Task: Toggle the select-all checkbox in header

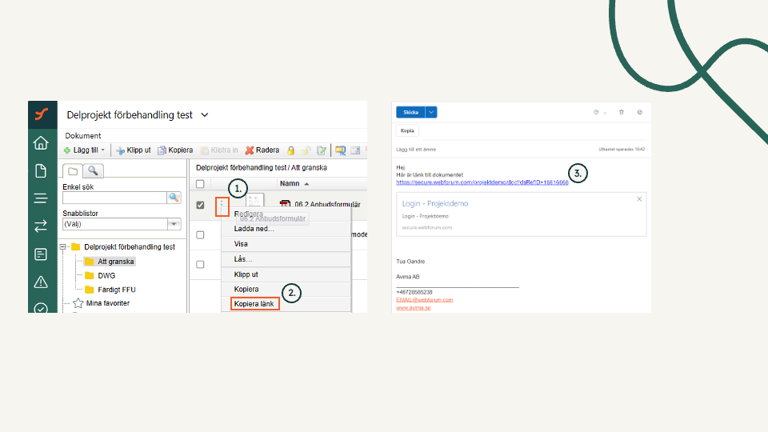Action: pyautogui.click(x=200, y=184)
